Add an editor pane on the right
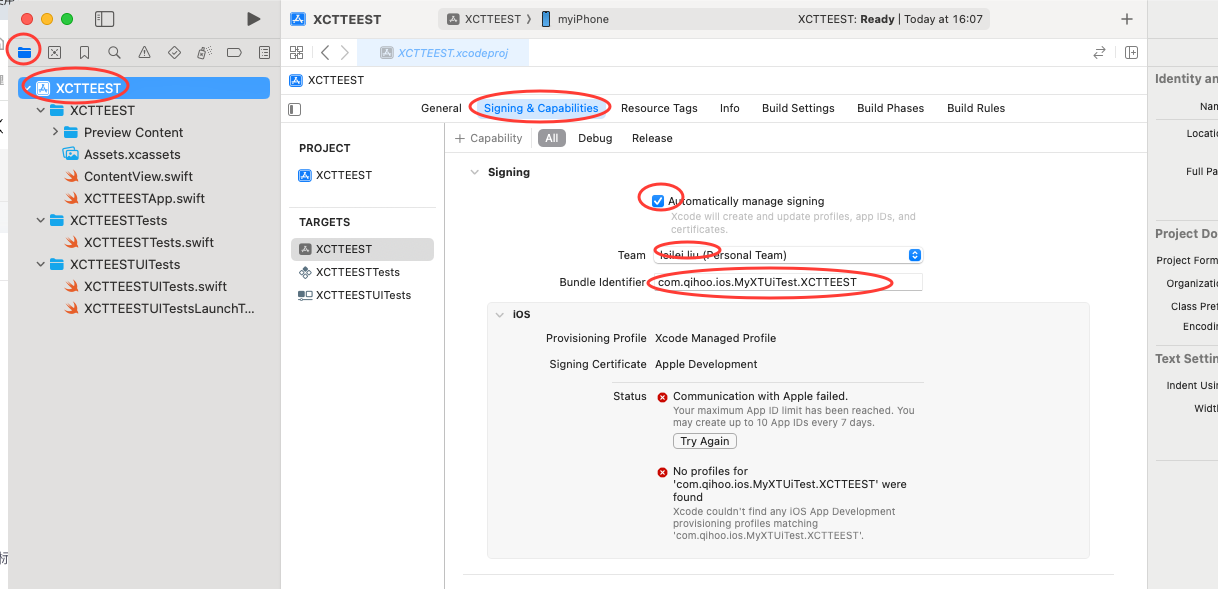Screen dimensions: 1218x589 (1131, 52)
